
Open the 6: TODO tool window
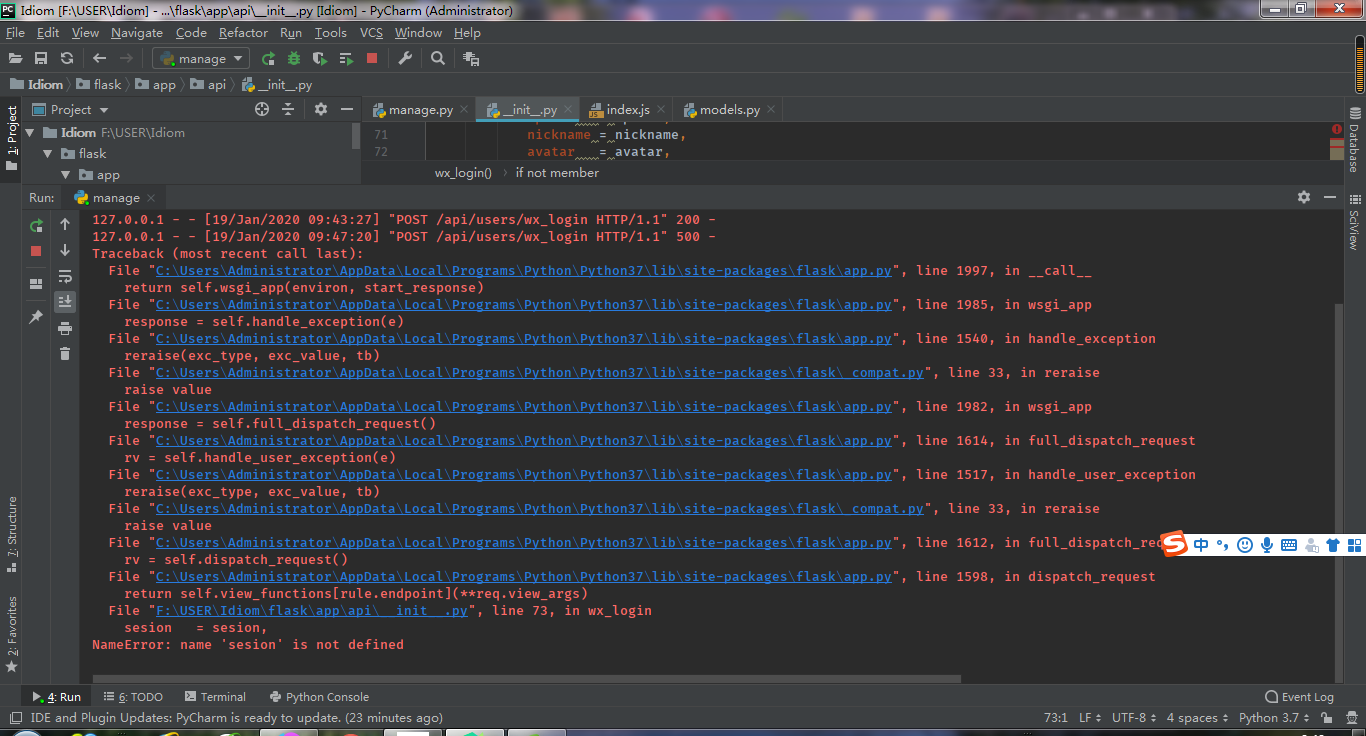(x=132, y=697)
